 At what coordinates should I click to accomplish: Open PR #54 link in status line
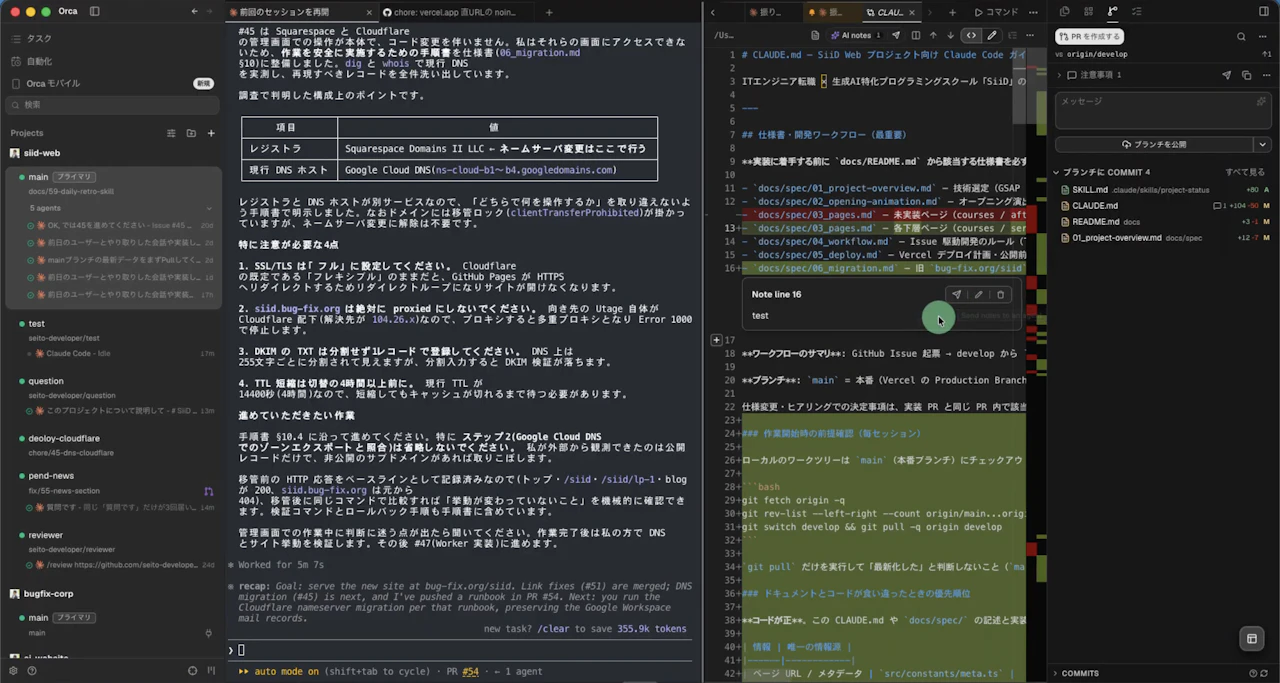pos(470,672)
